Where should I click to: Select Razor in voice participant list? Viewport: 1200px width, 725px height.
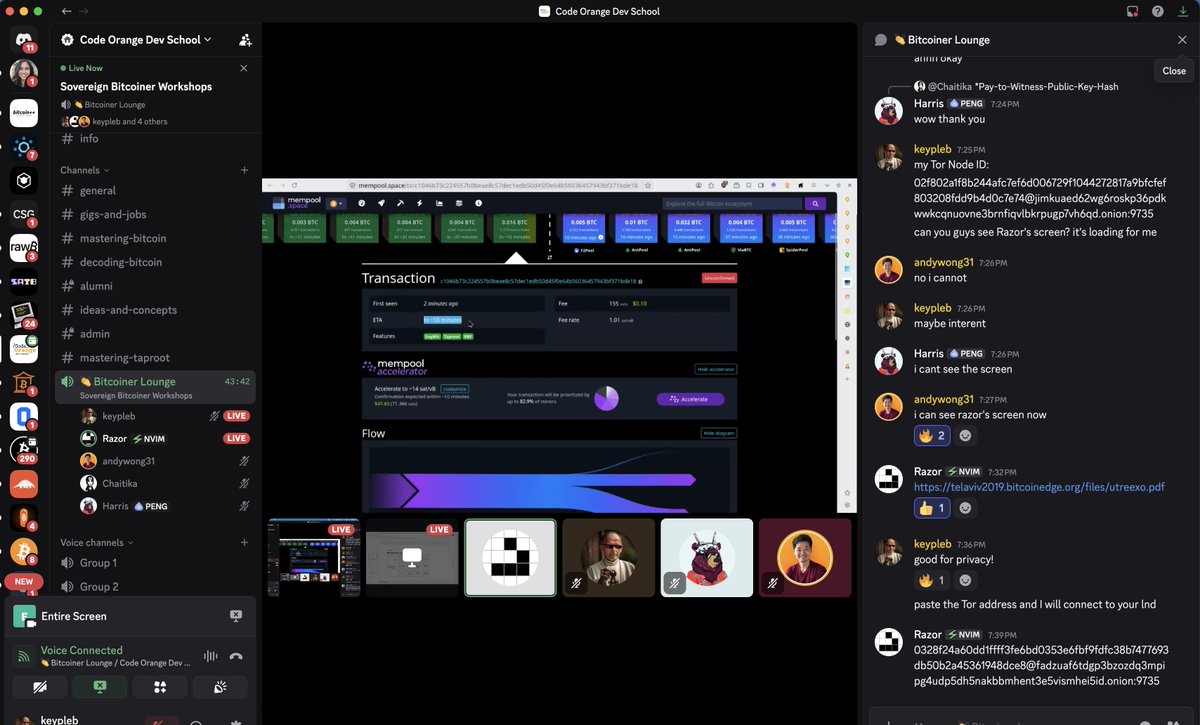165,438
